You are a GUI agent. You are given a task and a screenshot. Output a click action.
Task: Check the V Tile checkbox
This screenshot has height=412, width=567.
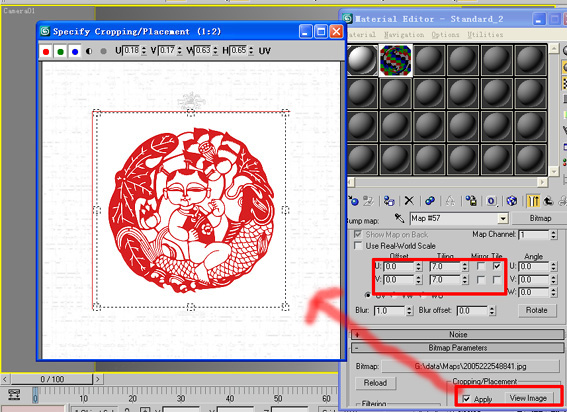[x=497, y=280]
